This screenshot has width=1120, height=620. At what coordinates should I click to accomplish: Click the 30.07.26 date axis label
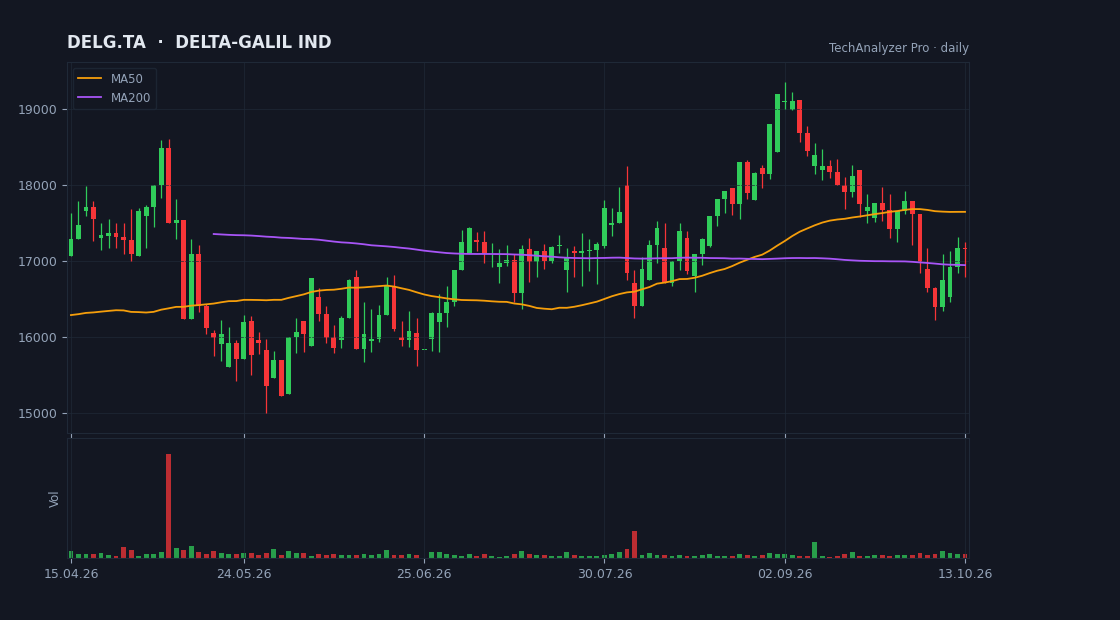click(x=605, y=574)
